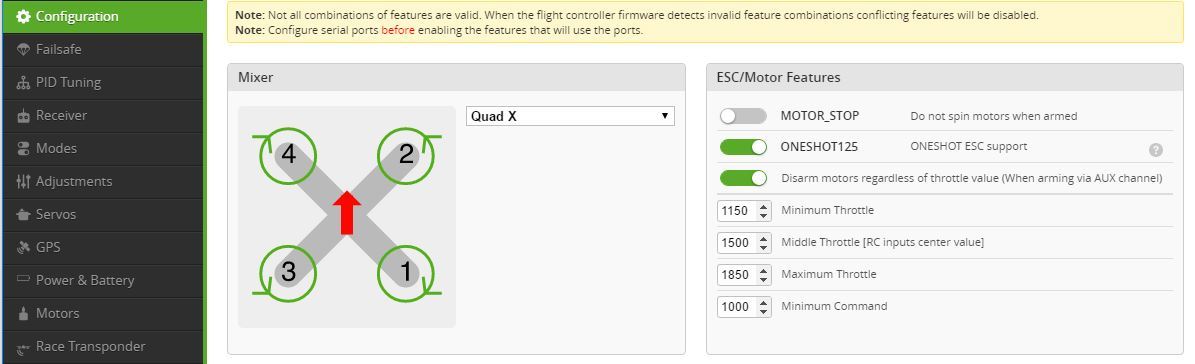Open the Failsafe tab parachute icon
This screenshot has width=1195, height=364.
23,49
